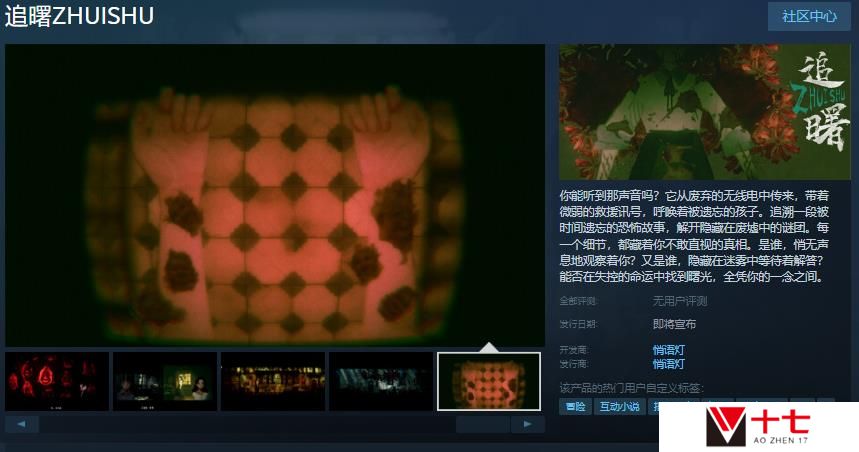Open the 社区中心 community hub button
The image size is (859, 452).
point(809,16)
